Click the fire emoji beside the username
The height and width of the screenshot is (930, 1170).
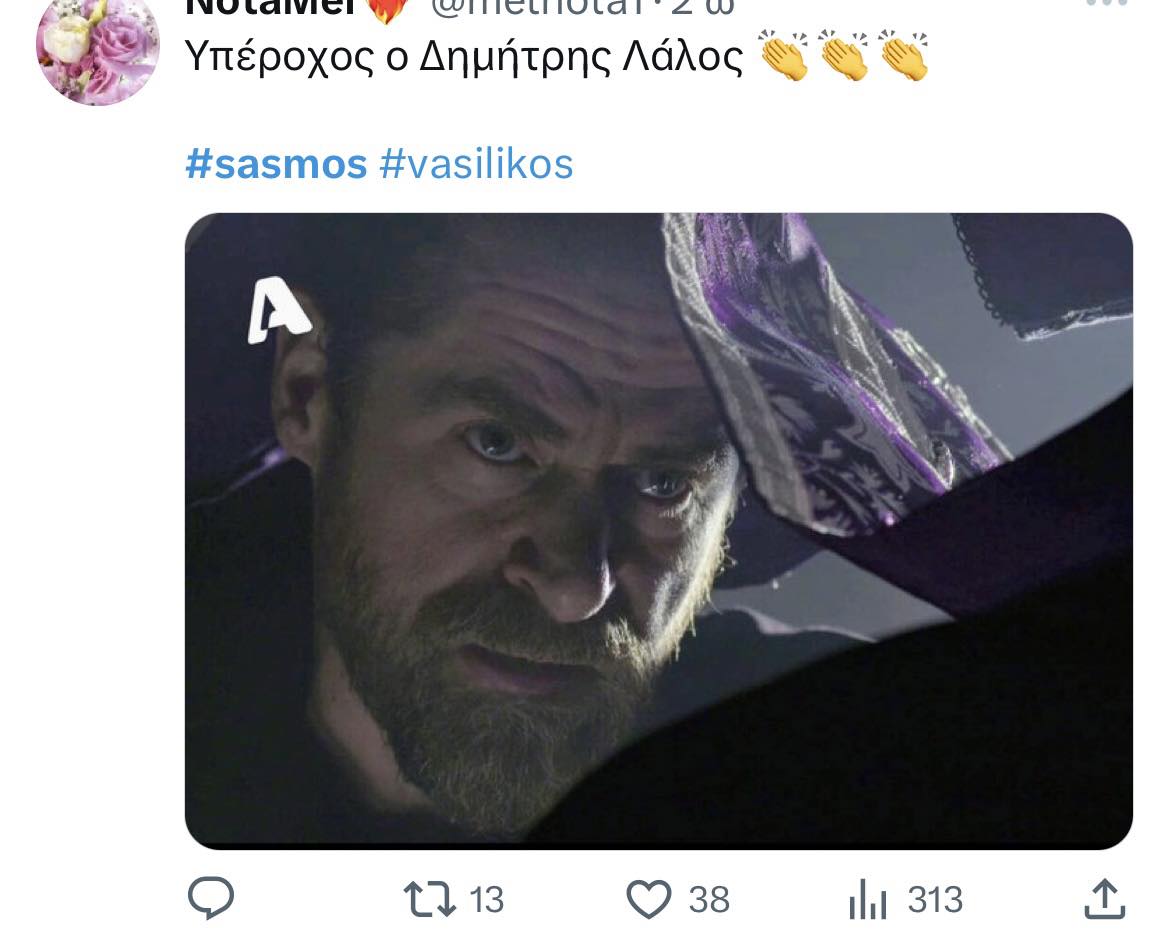click(388, 9)
